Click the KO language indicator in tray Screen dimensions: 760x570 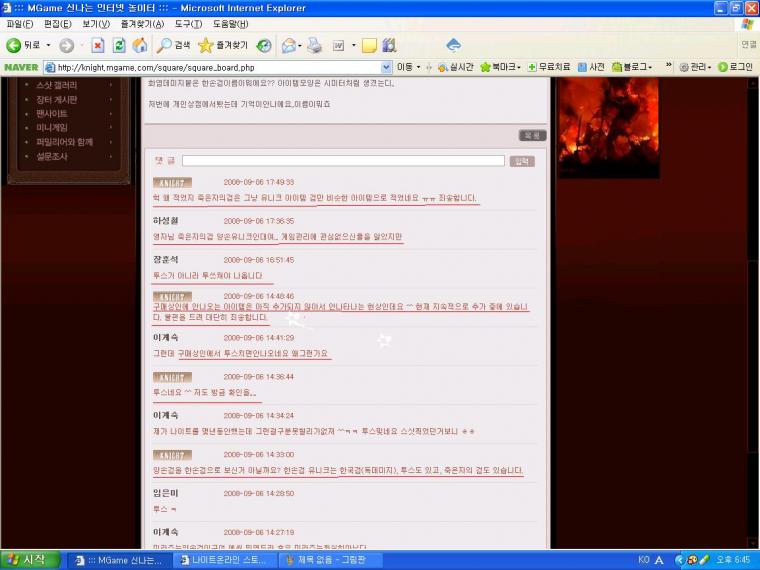pyautogui.click(x=643, y=560)
